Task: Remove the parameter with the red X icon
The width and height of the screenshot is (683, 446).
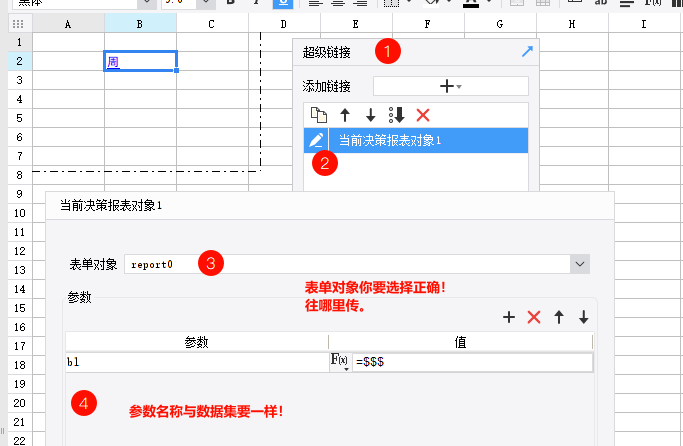Action: click(x=534, y=317)
